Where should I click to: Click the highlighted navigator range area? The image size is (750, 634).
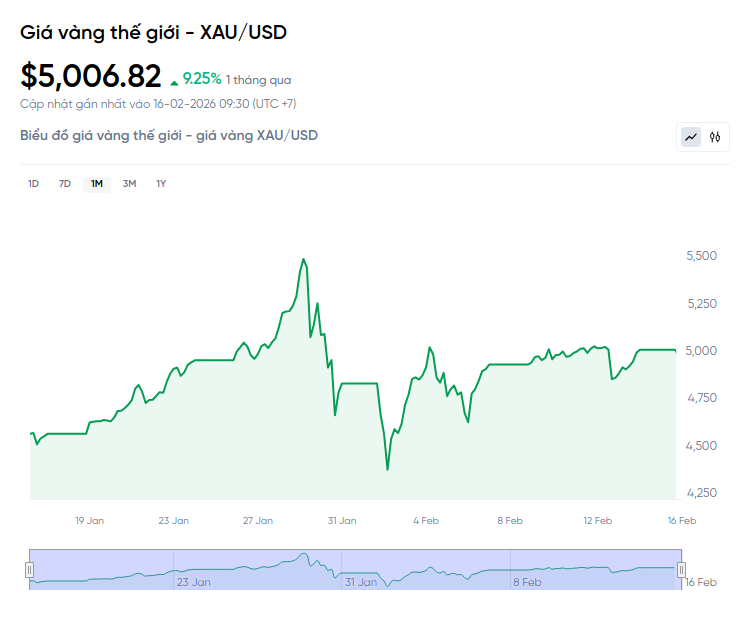pyautogui.click(x=355, y=570)
